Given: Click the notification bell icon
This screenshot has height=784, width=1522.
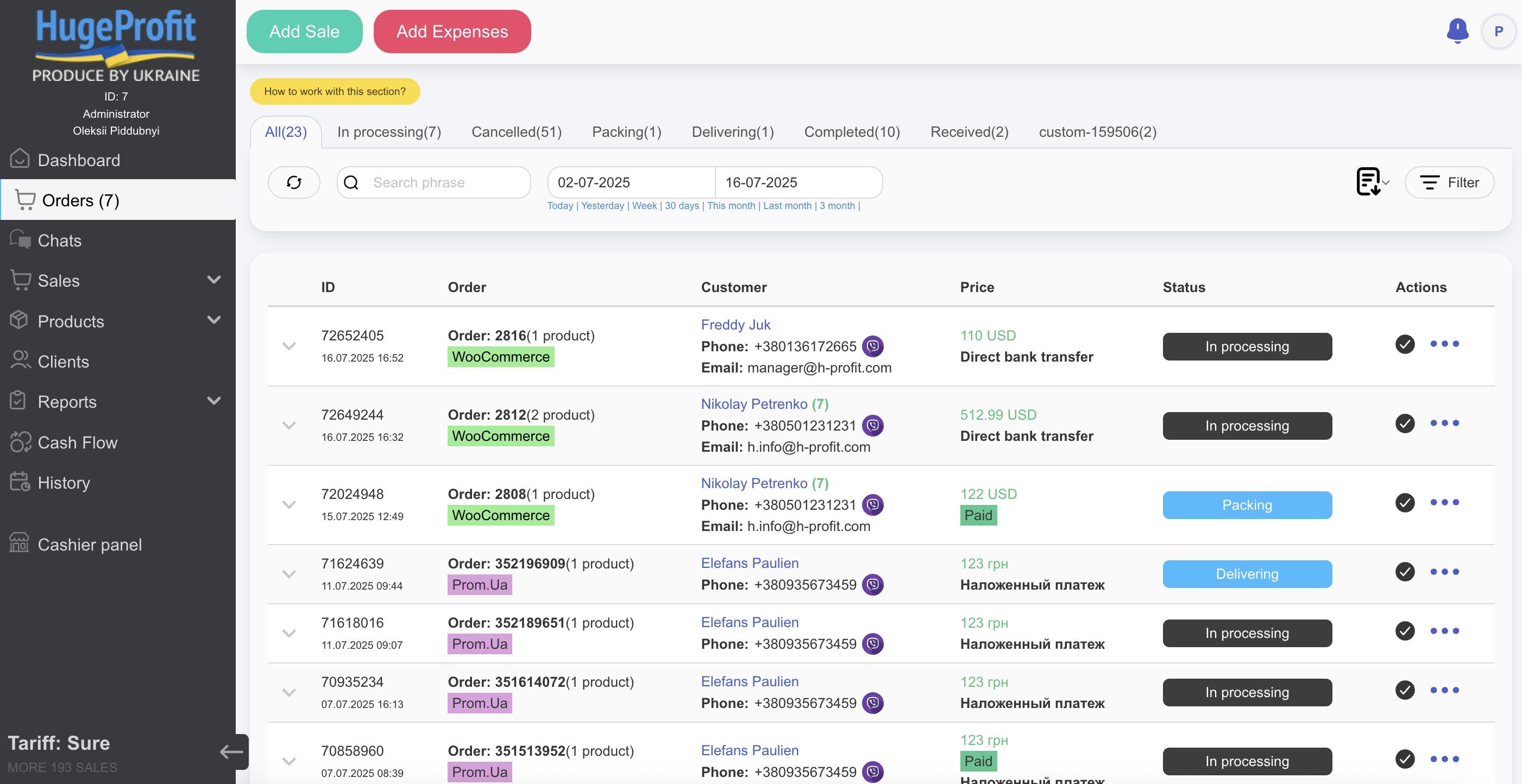Looking at the screenshot, I should [1457, 31].
